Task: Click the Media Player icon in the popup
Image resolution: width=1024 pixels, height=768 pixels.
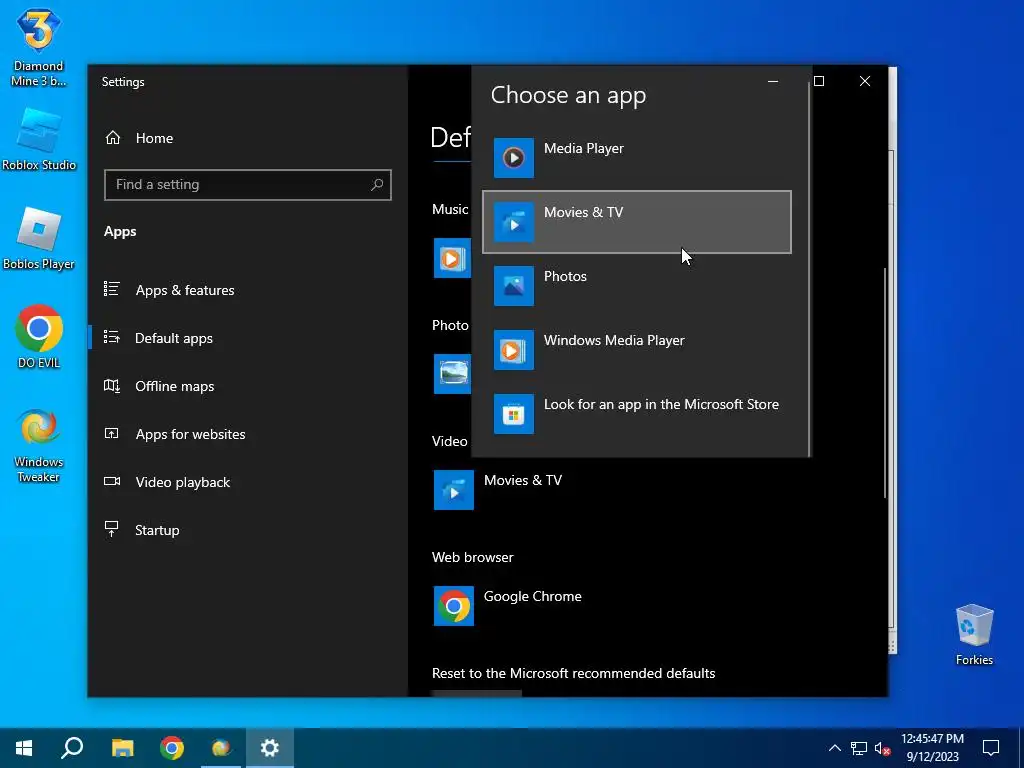Action: click(513, 158)
